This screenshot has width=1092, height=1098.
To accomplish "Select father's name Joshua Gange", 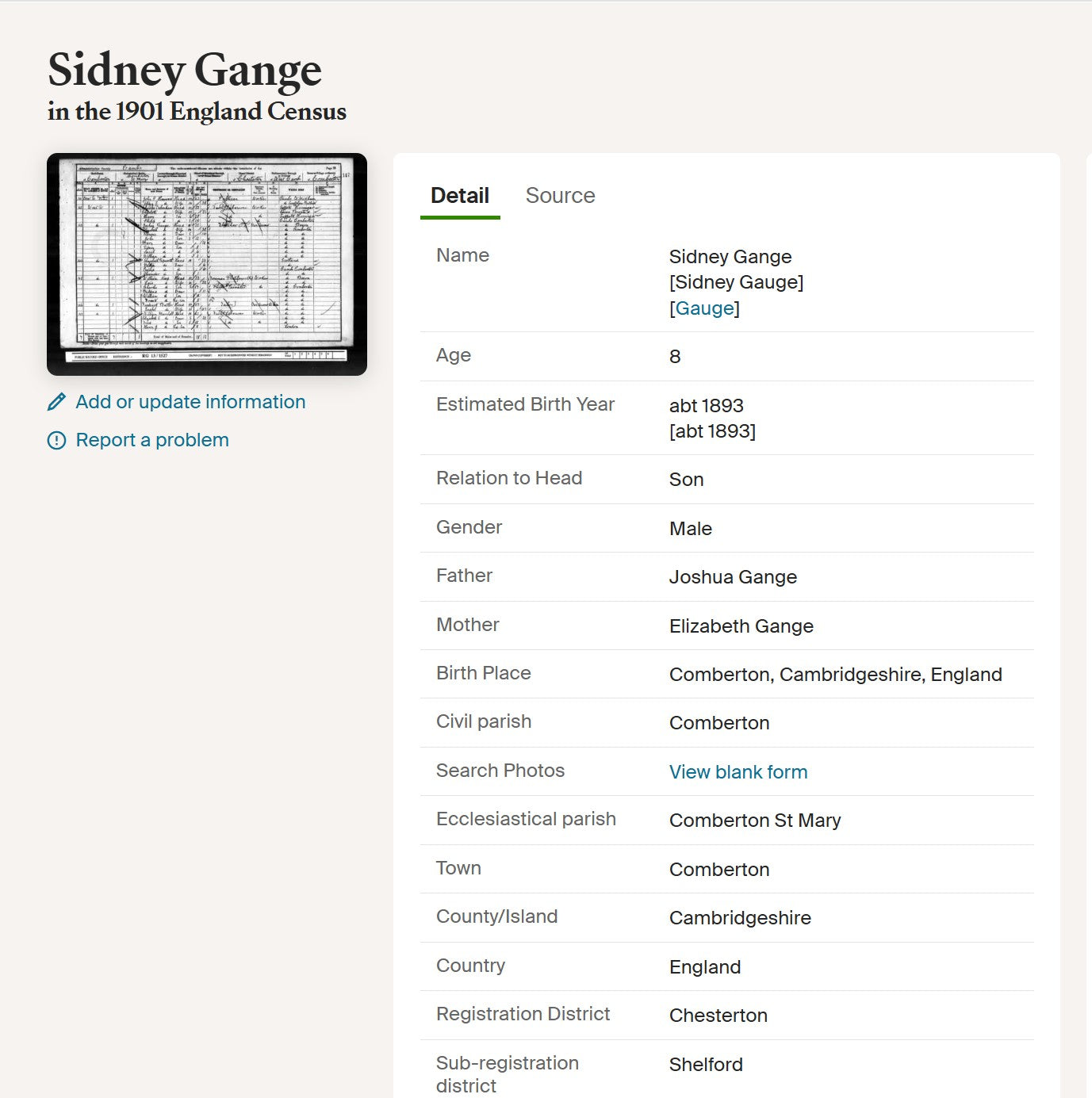I will pos(732,577).
